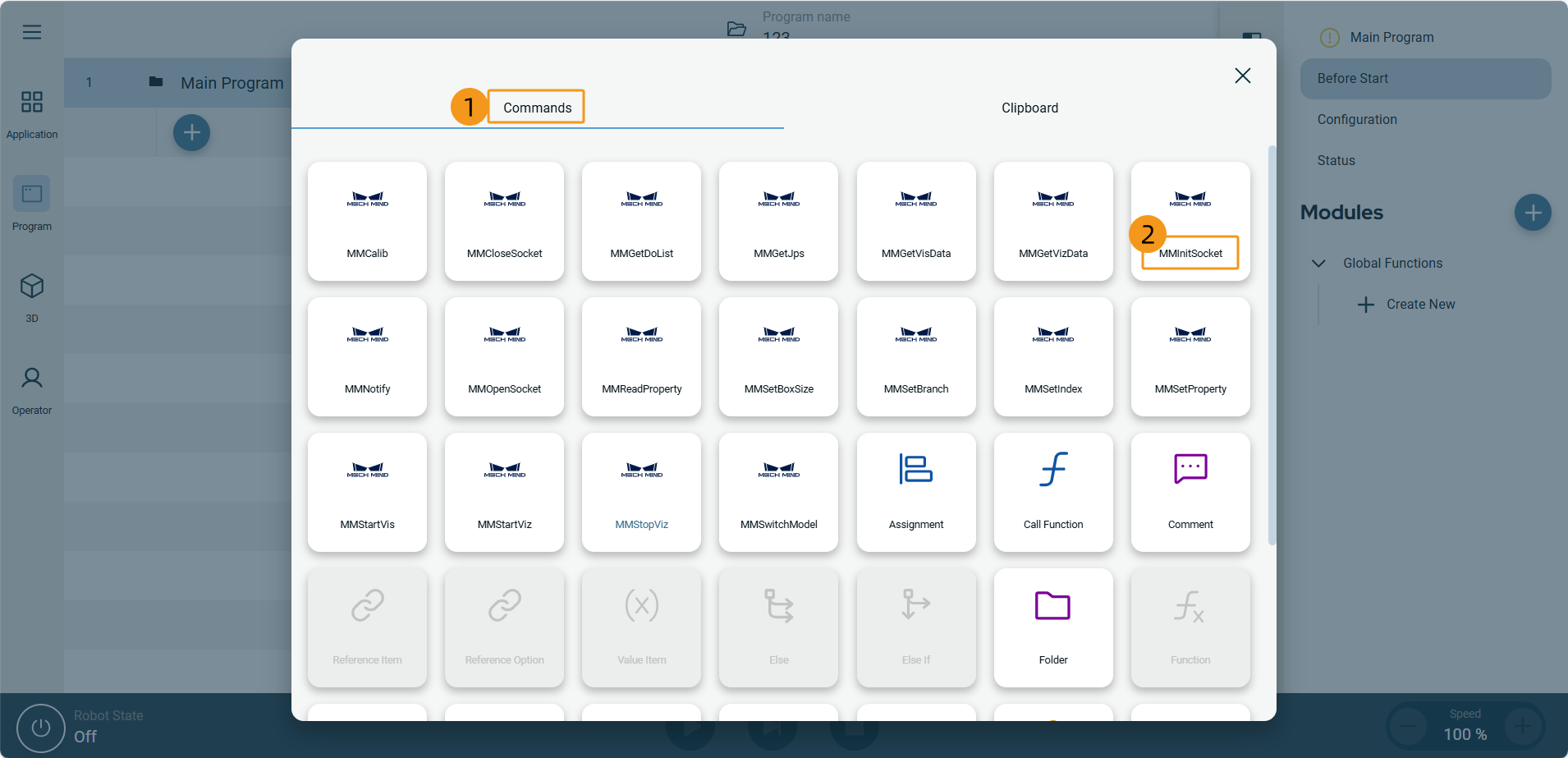Insert the MMGetVisData command
Screen dimensions: 1568x758
916,221
